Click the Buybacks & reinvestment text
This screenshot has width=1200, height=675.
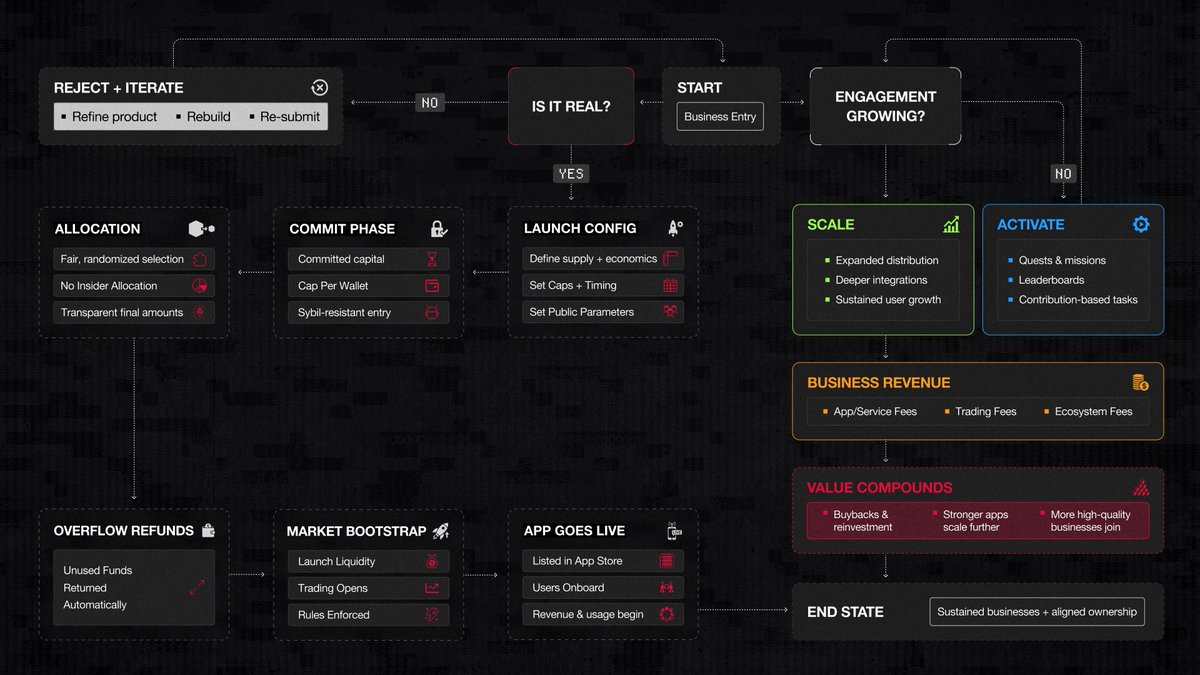coord(862,521)
